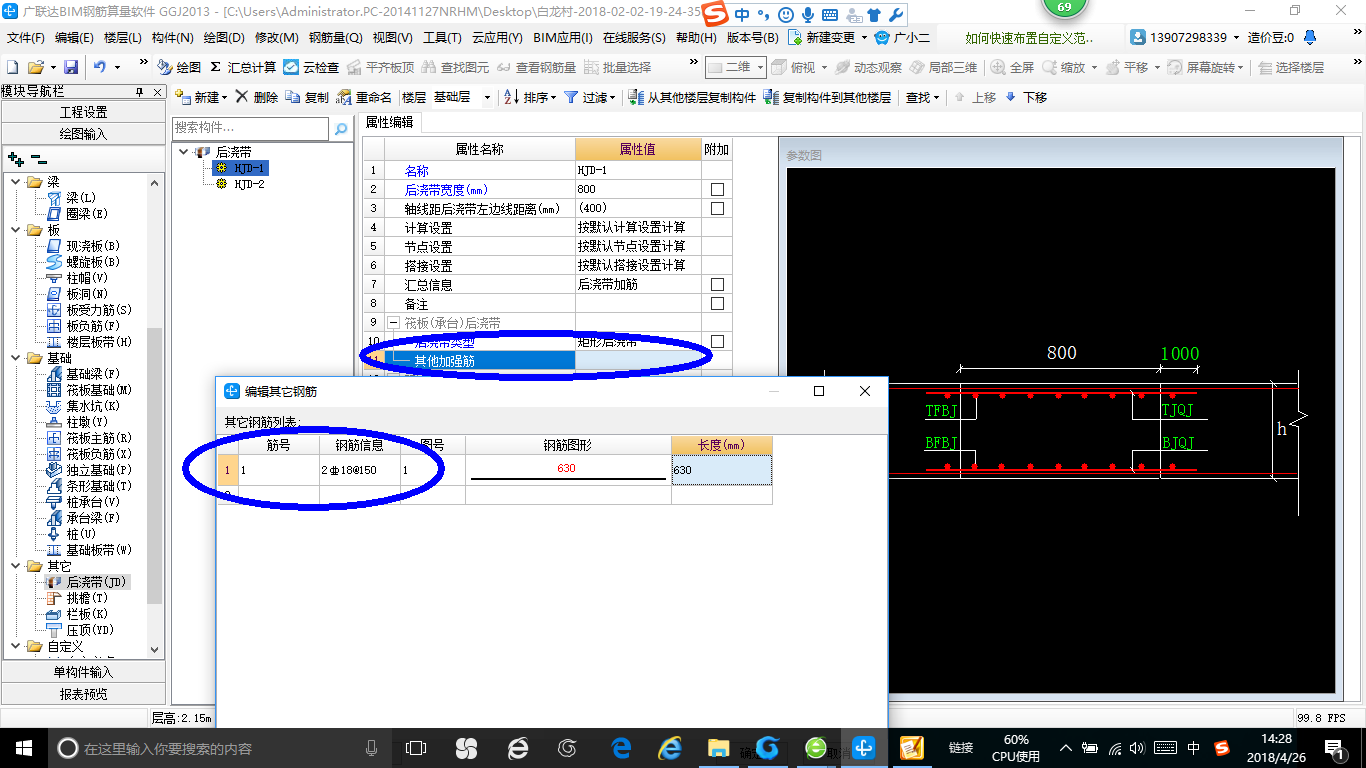Save the project with the floppy icon
Screen dimensions: 1366x768
click(71, 67)
